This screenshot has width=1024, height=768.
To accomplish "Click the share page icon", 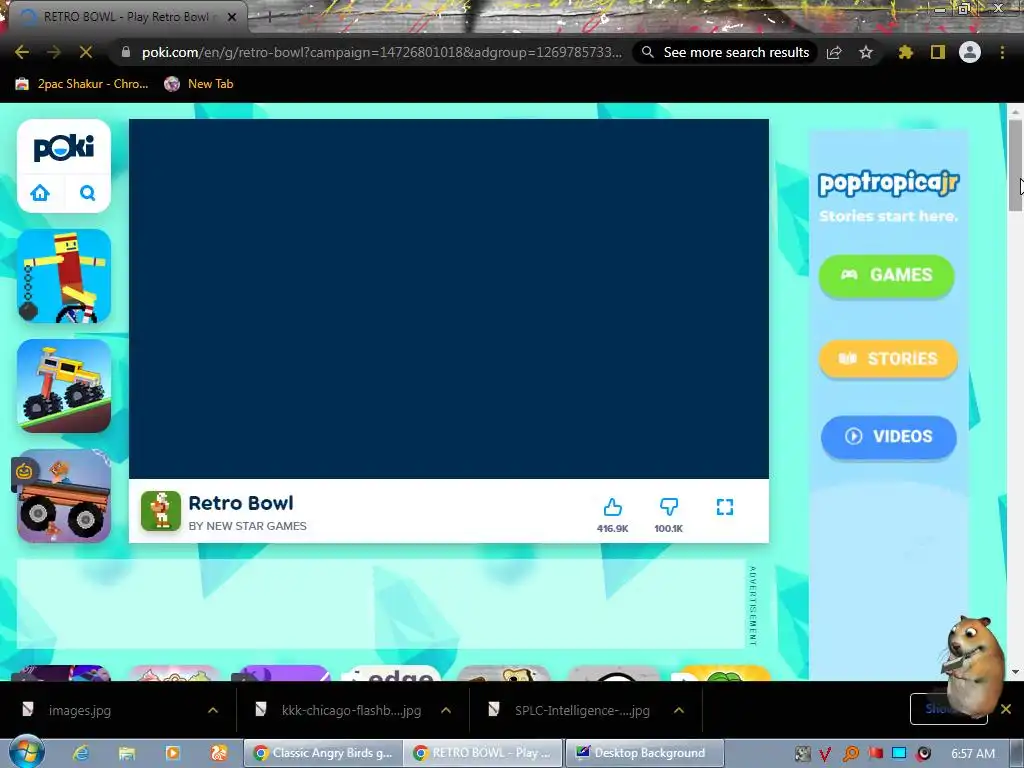I will pos(834,52).
